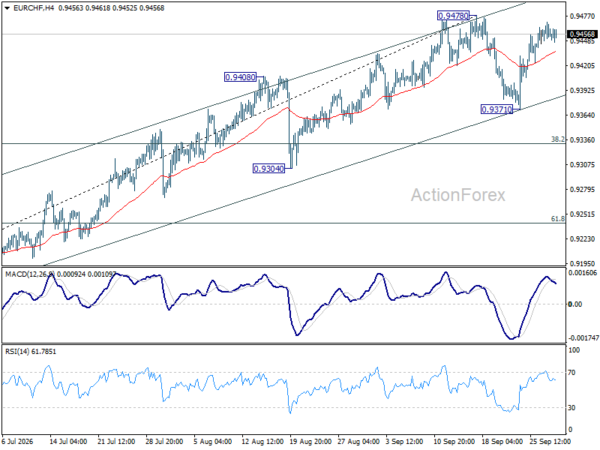Click the 10 Sep 20:00 time marker
Image resolution: width=600 pixels, height=450 pixels.
pyautogui.click(x=454, y=442)
